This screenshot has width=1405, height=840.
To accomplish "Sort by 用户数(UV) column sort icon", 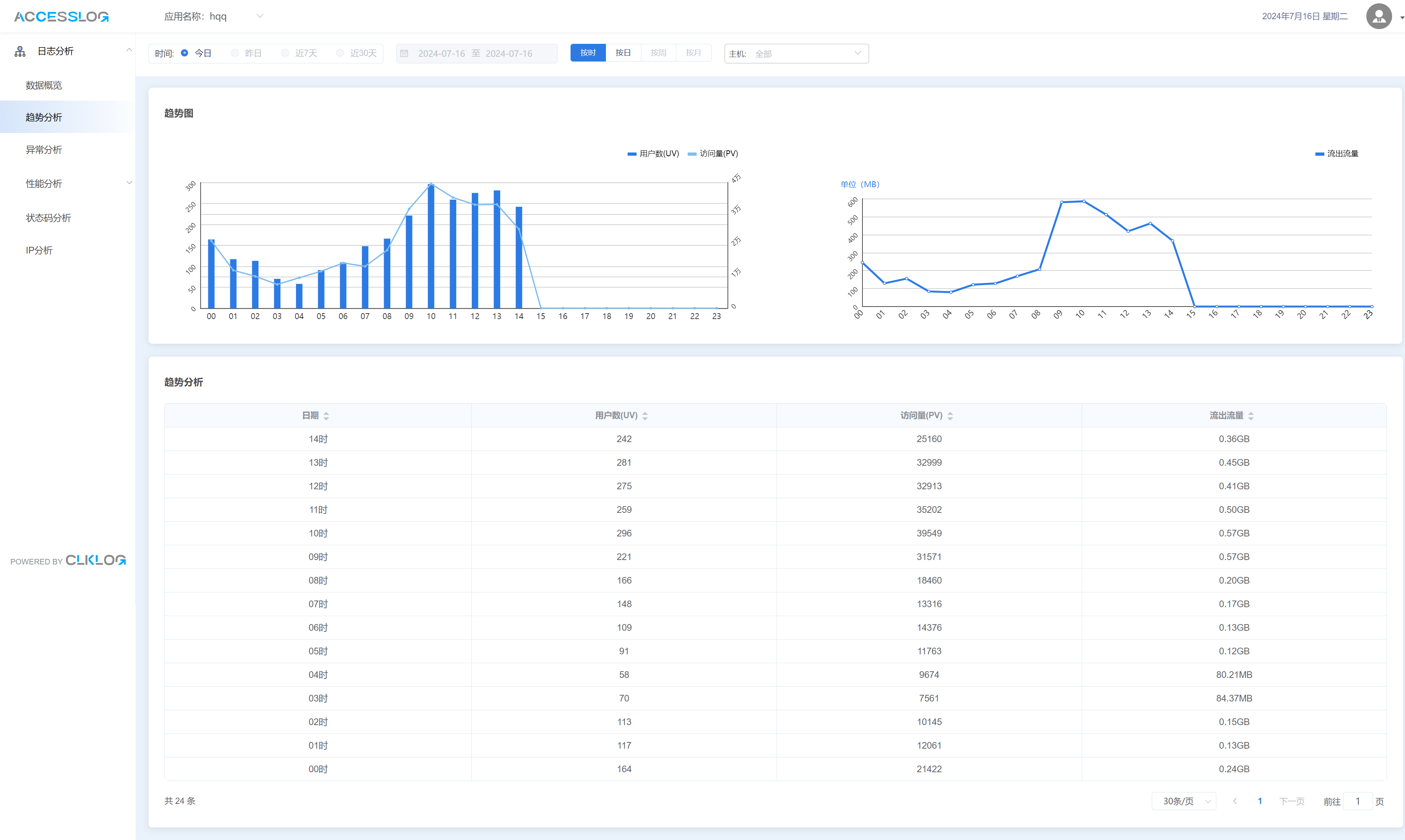I will (645, 416).
